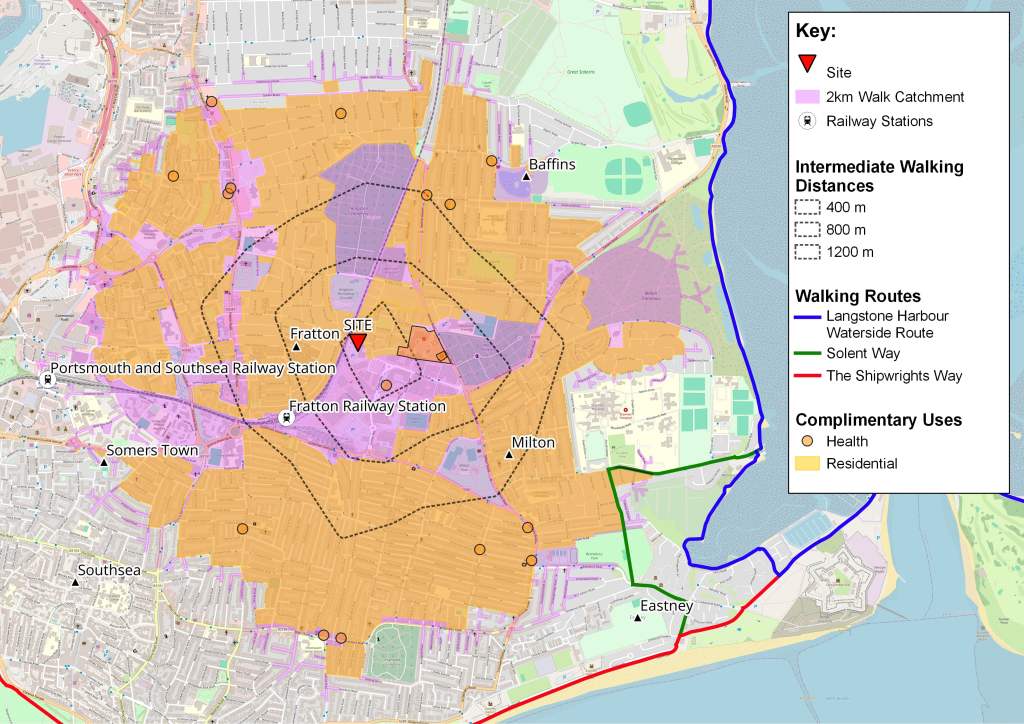Screen dimensions: 1024x724
Task: Select the Somers Town triangle marker
Action: pyautogui.click(x=105, y=463)
